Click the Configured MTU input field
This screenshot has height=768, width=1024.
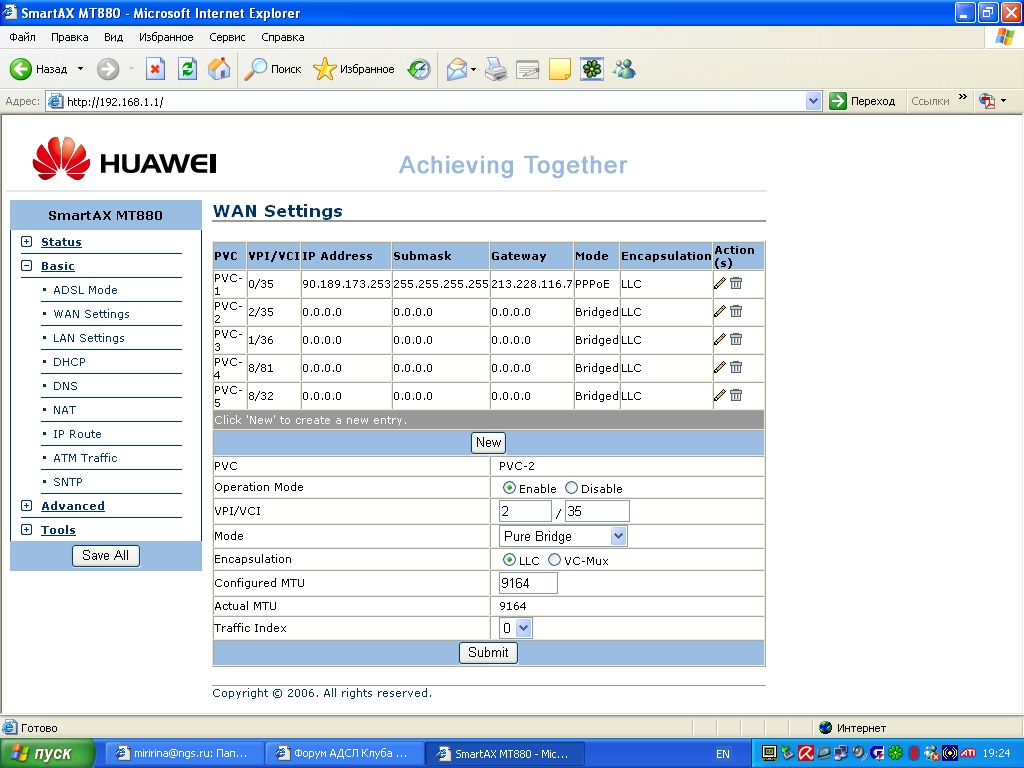(528, 583)
